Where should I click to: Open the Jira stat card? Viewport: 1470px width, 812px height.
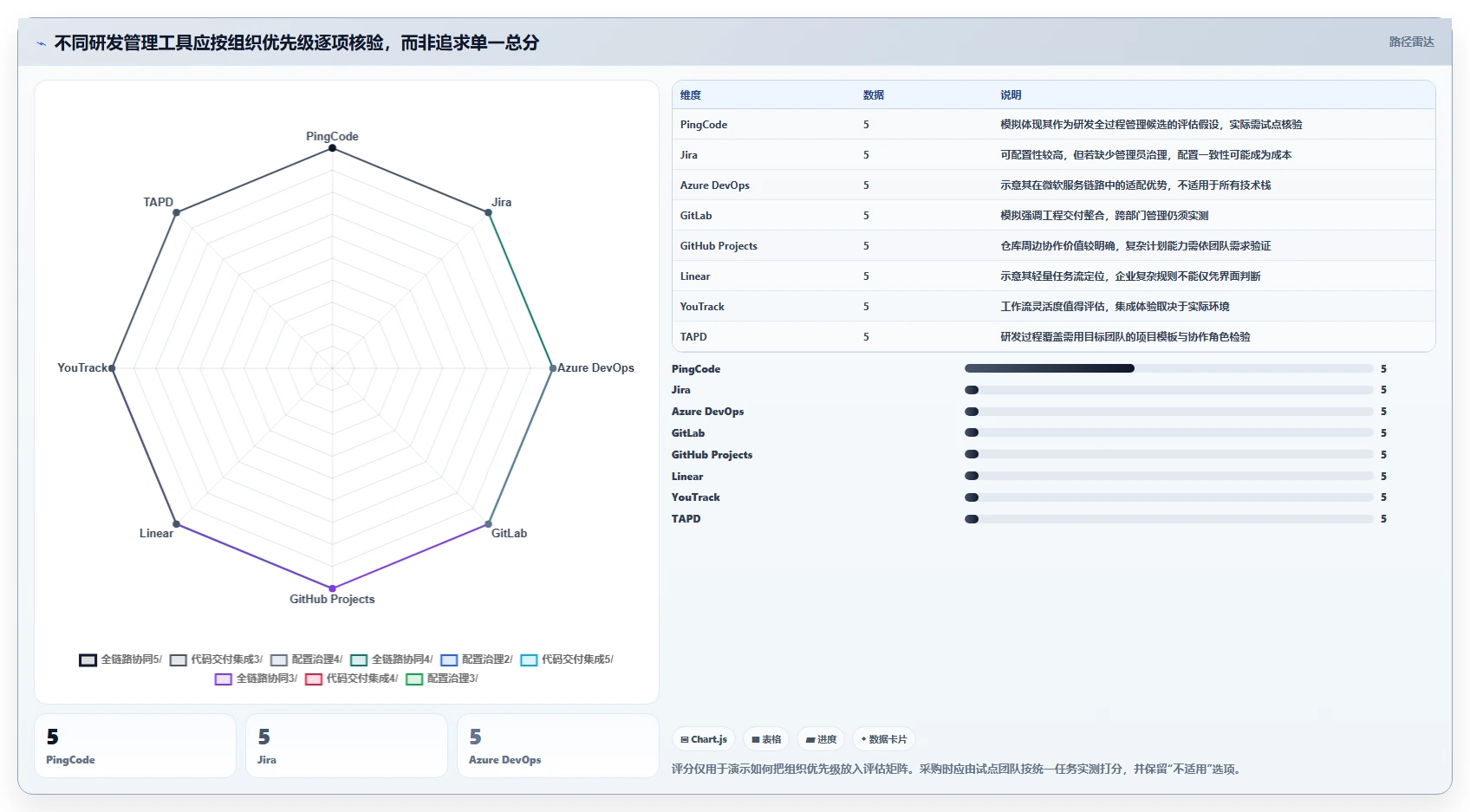coord(347,746)
